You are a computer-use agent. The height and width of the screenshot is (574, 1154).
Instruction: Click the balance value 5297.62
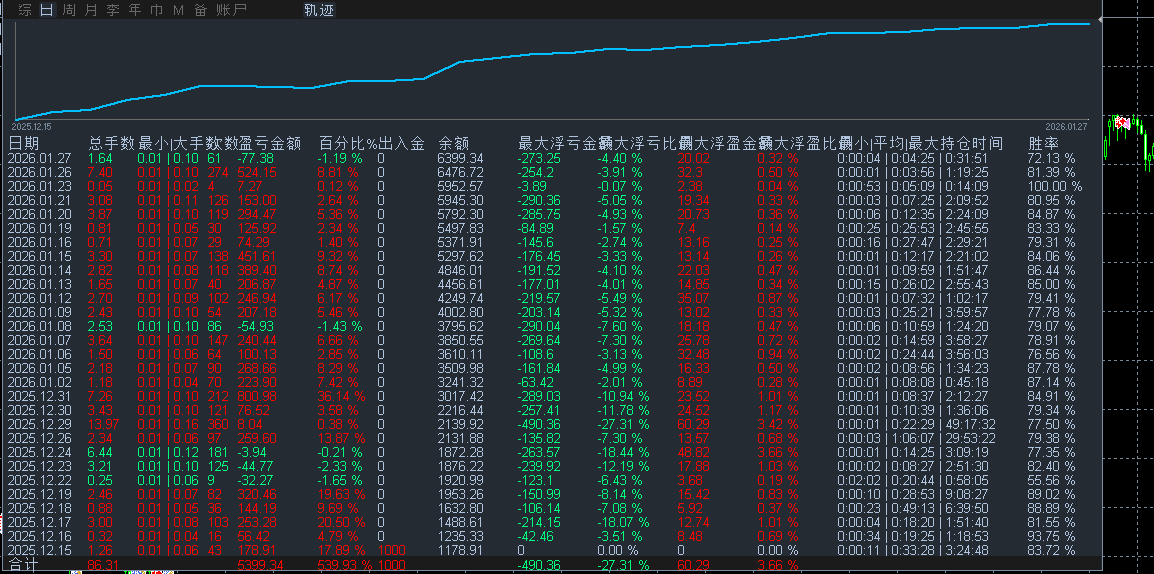point(460,256)
